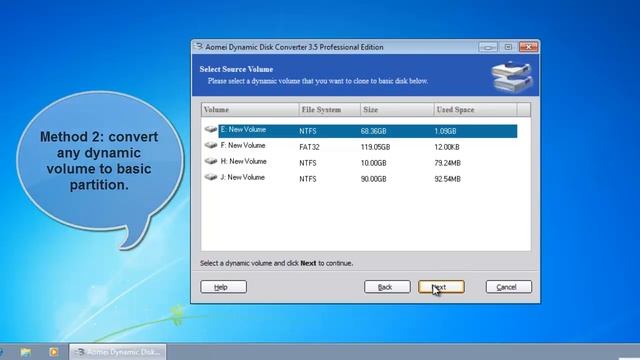Sort by the Size column header

pyautogui.click(x=397, y=110)
